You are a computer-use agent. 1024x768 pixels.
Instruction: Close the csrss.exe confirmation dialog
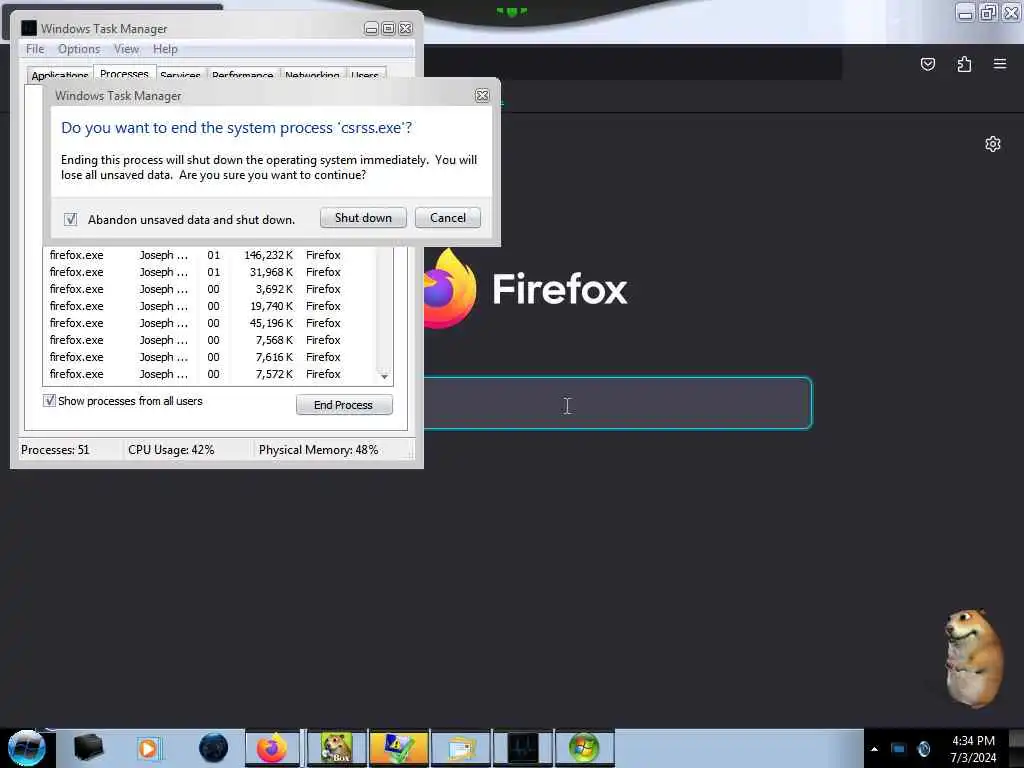(x=482, y=95)
